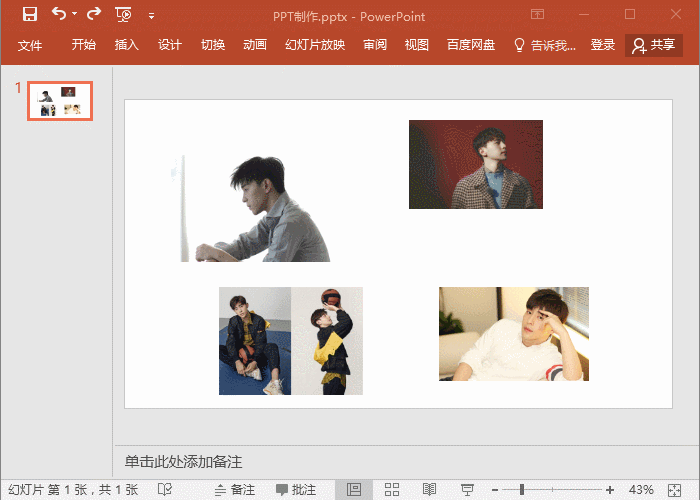Open the 百度网盘 tab

[x=471, y=45]
